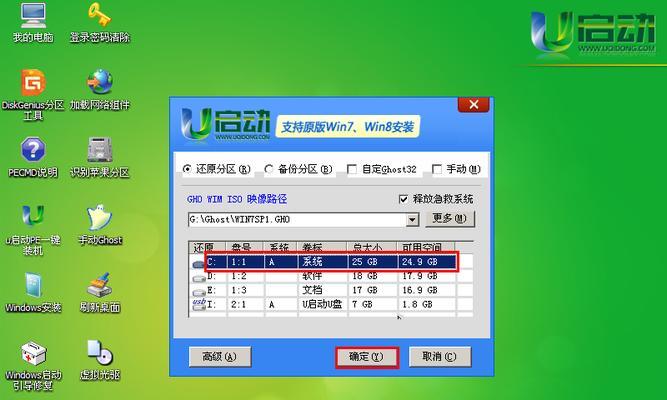This screenshot has width=667, height=400.
Task: Open the 登录密码清除 key icon
Action: click(100, 22)
